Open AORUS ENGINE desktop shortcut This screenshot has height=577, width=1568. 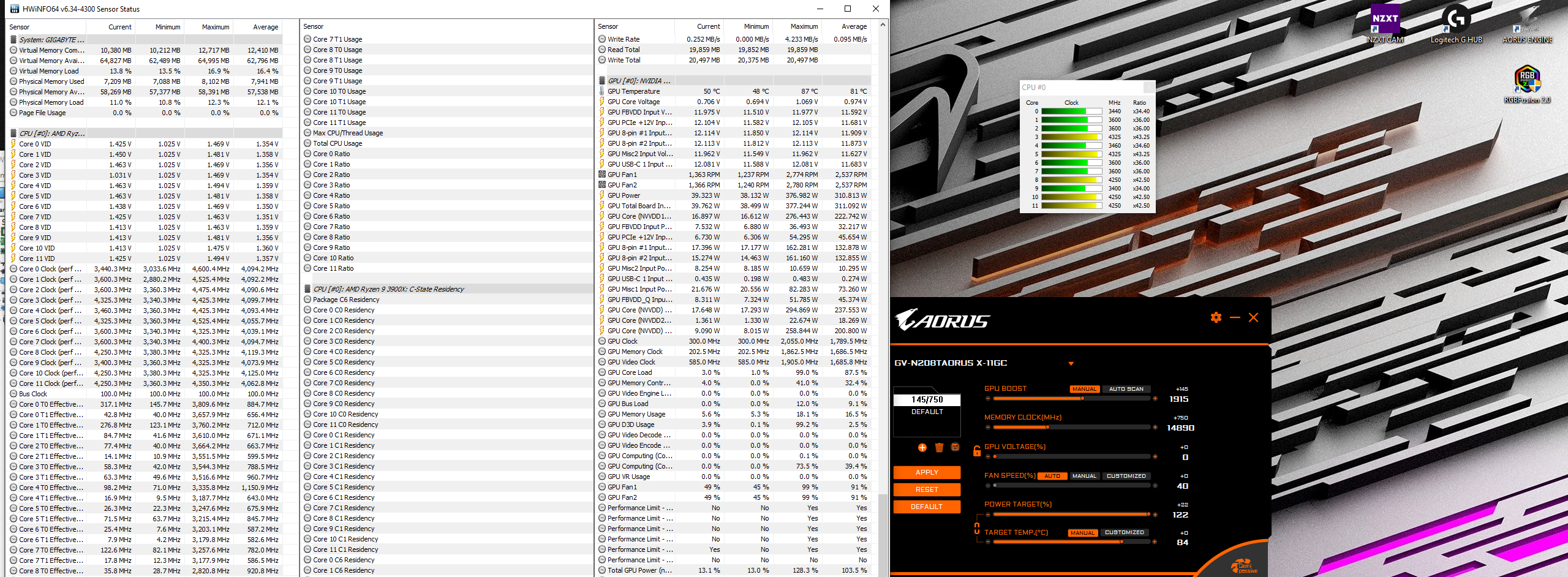(1528, 25)
